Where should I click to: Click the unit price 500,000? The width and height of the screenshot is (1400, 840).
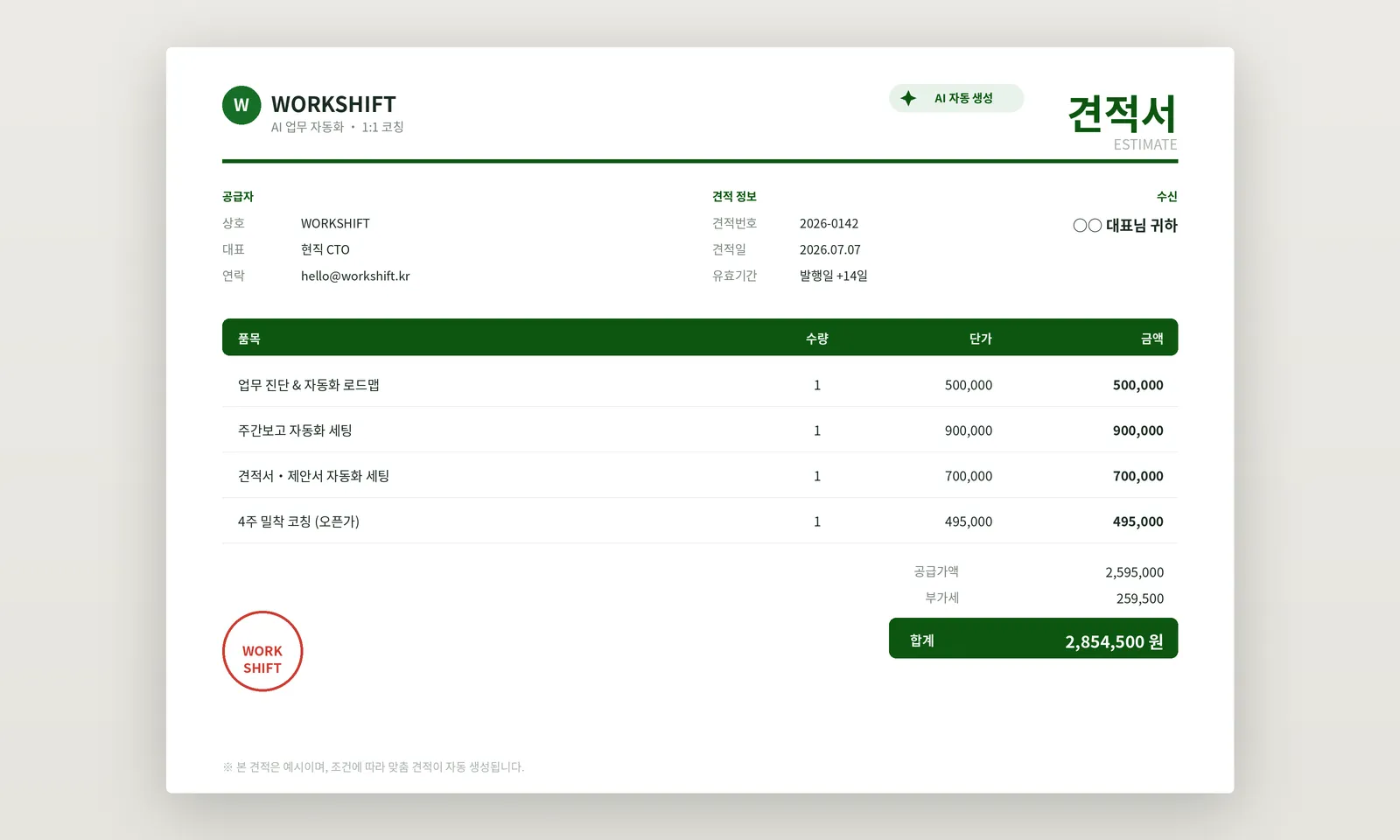click(969, 385)
